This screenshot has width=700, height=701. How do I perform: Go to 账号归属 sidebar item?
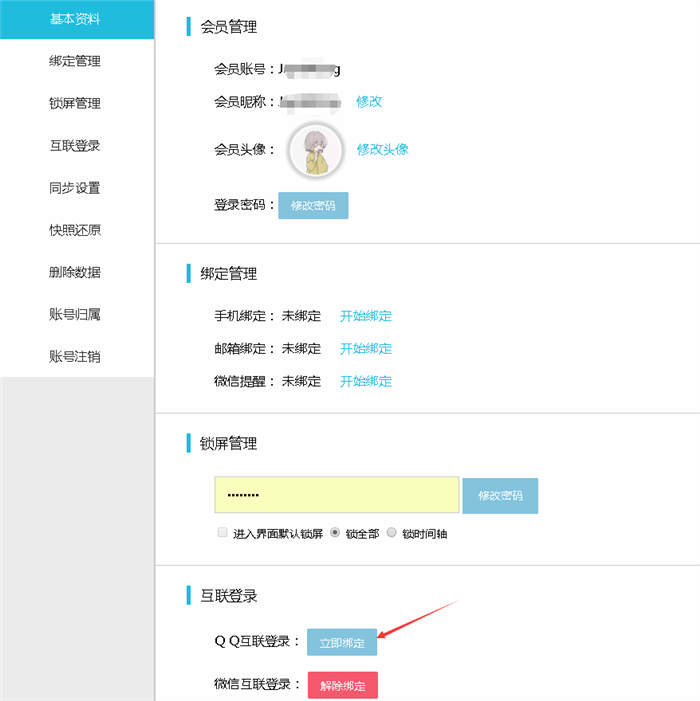[75, 314]
